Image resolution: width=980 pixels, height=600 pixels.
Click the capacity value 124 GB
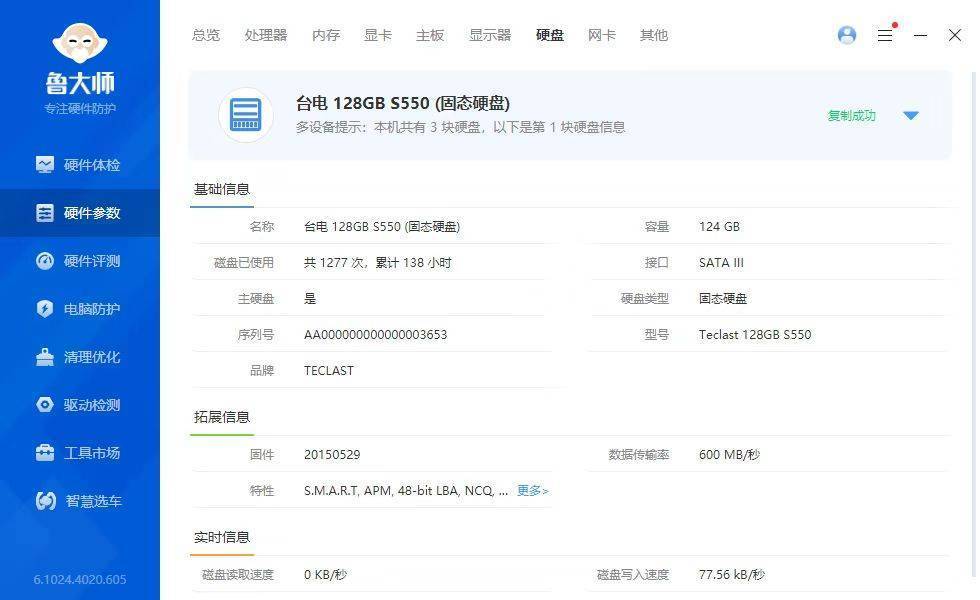point(719,226)
